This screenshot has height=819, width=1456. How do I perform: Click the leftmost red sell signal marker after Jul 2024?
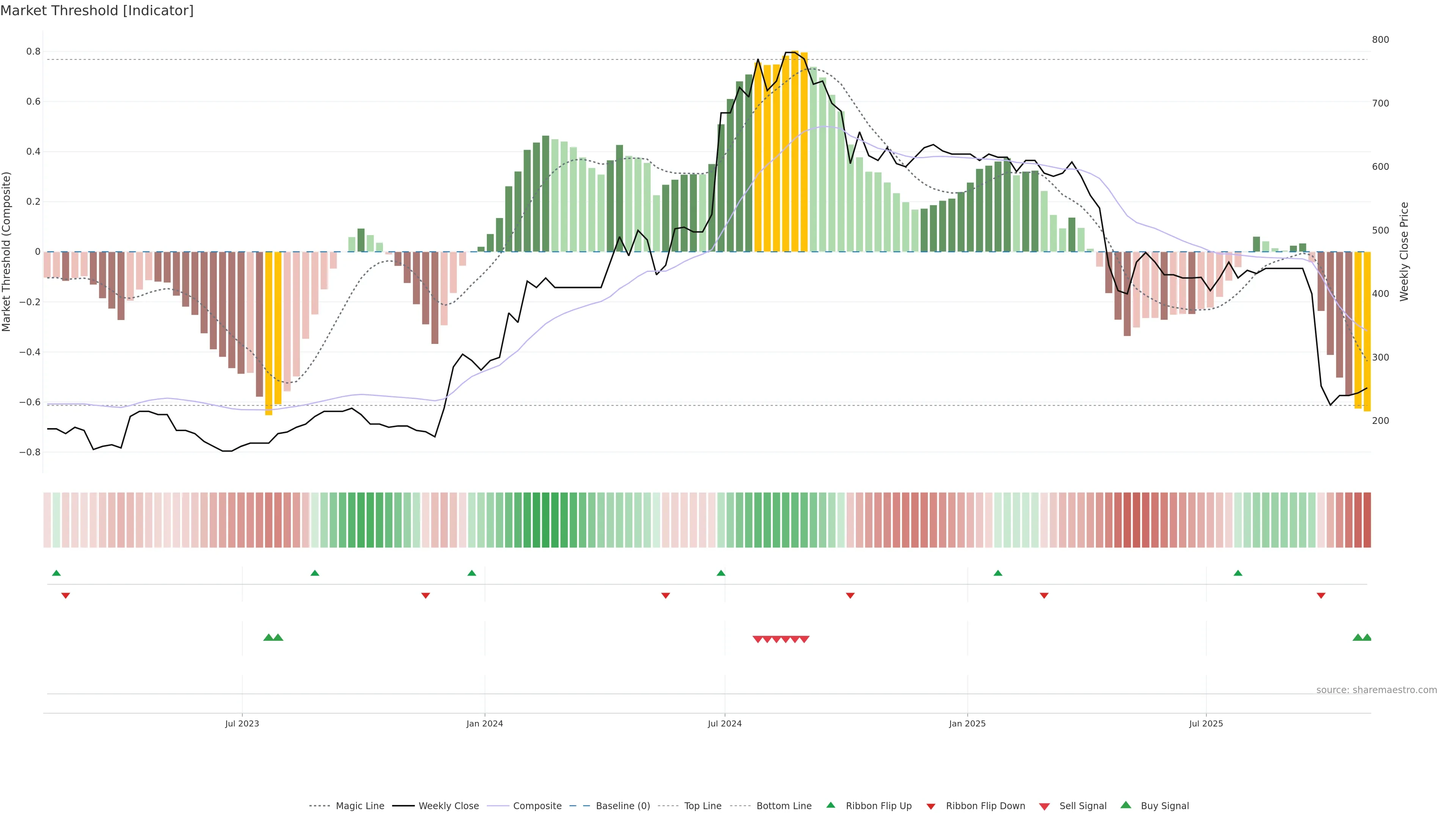click(758, 639)
